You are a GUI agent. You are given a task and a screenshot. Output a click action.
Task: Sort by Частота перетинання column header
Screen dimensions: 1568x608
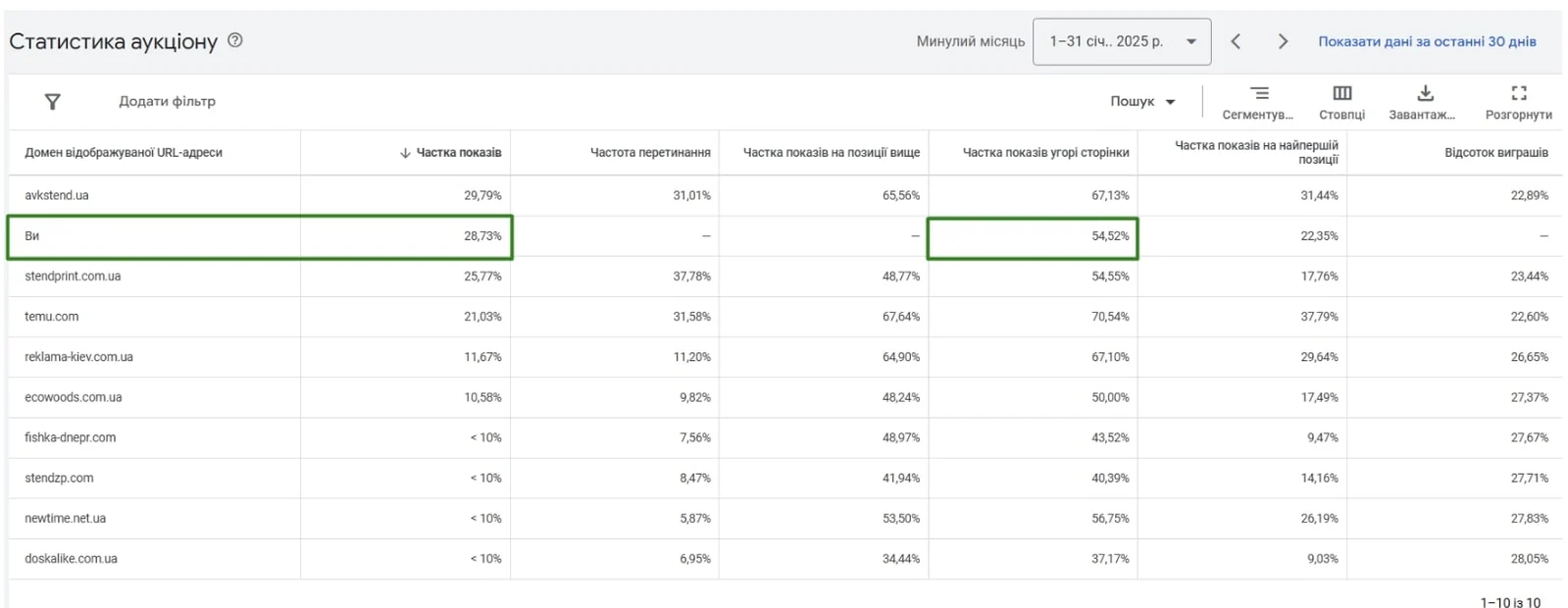650,152
